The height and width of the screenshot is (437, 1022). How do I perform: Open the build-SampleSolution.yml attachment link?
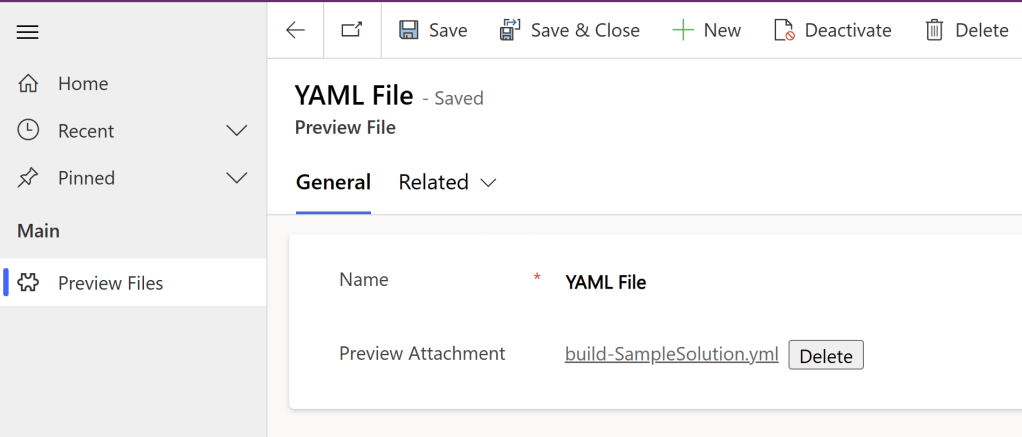tap(671, 354)
